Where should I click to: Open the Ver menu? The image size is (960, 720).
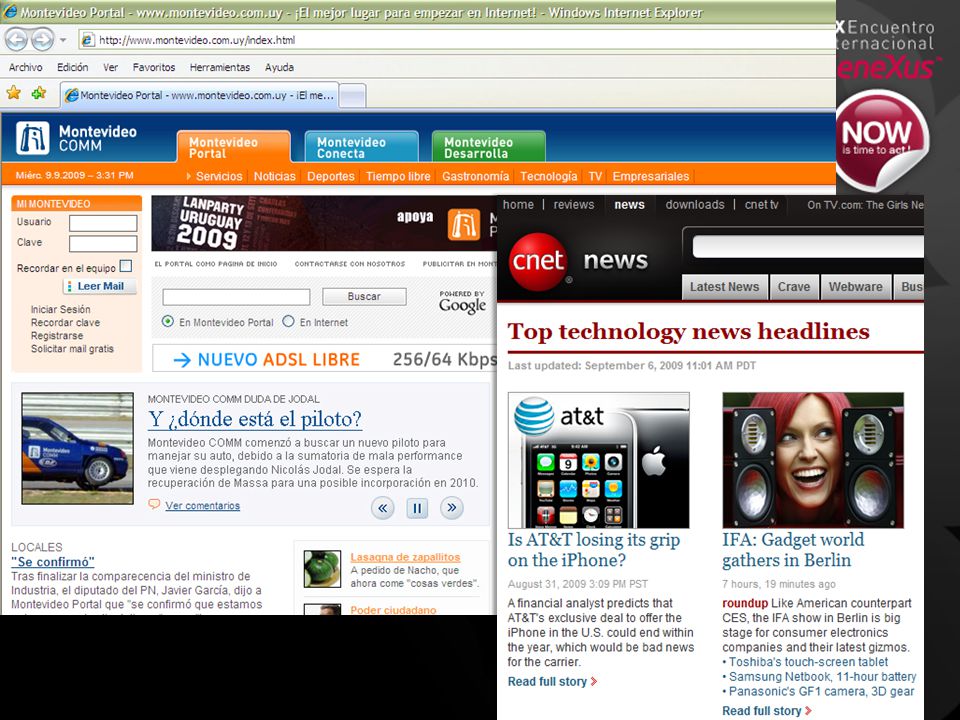[110, 67]
